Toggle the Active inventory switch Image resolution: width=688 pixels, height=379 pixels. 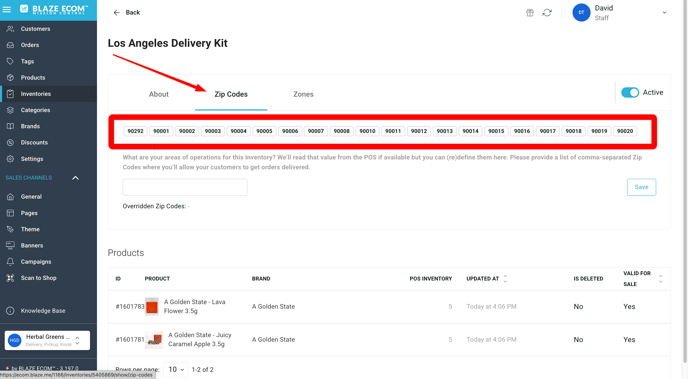coord(630,93)
